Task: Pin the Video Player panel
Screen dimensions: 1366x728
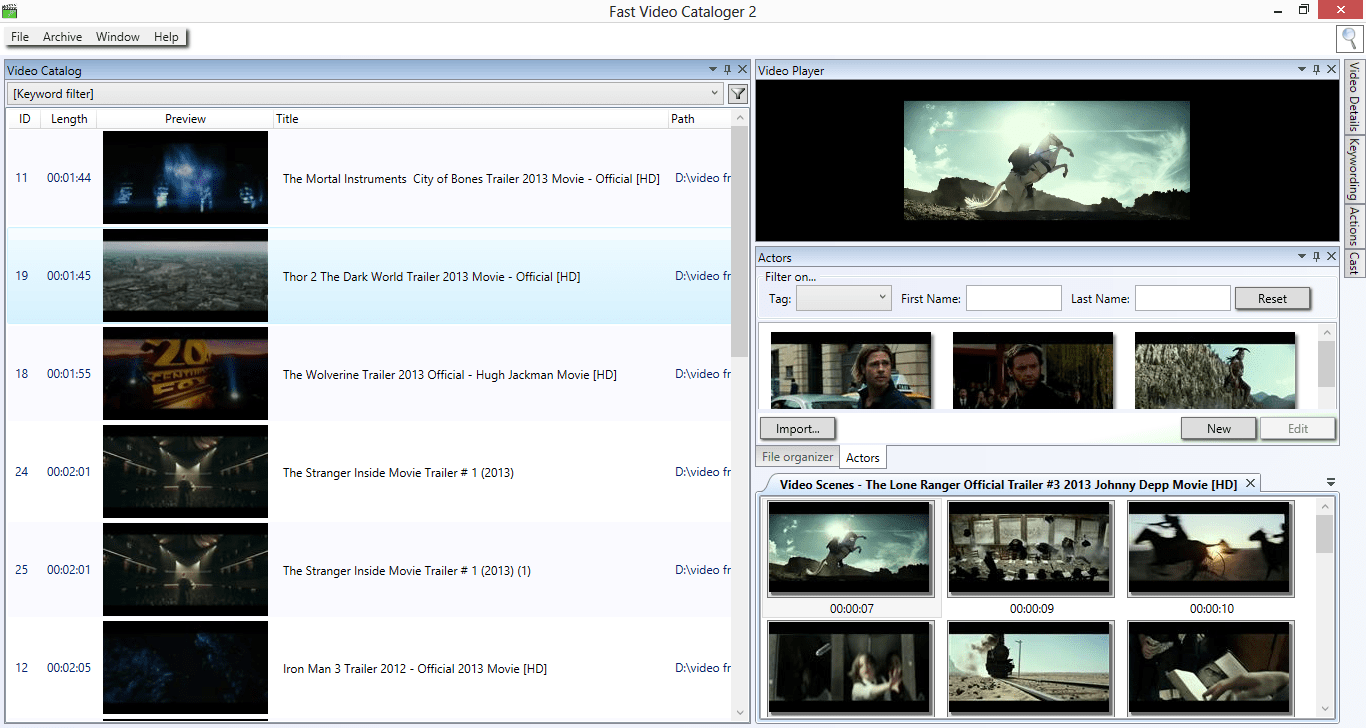Action: pos(1316,70)
